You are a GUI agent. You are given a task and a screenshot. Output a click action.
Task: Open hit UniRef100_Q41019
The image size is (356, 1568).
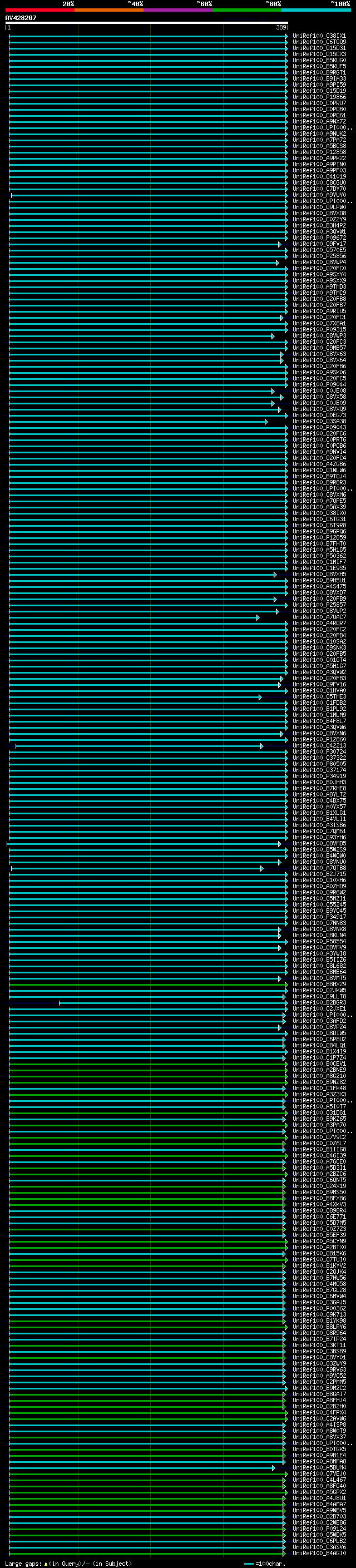(319, 176)
